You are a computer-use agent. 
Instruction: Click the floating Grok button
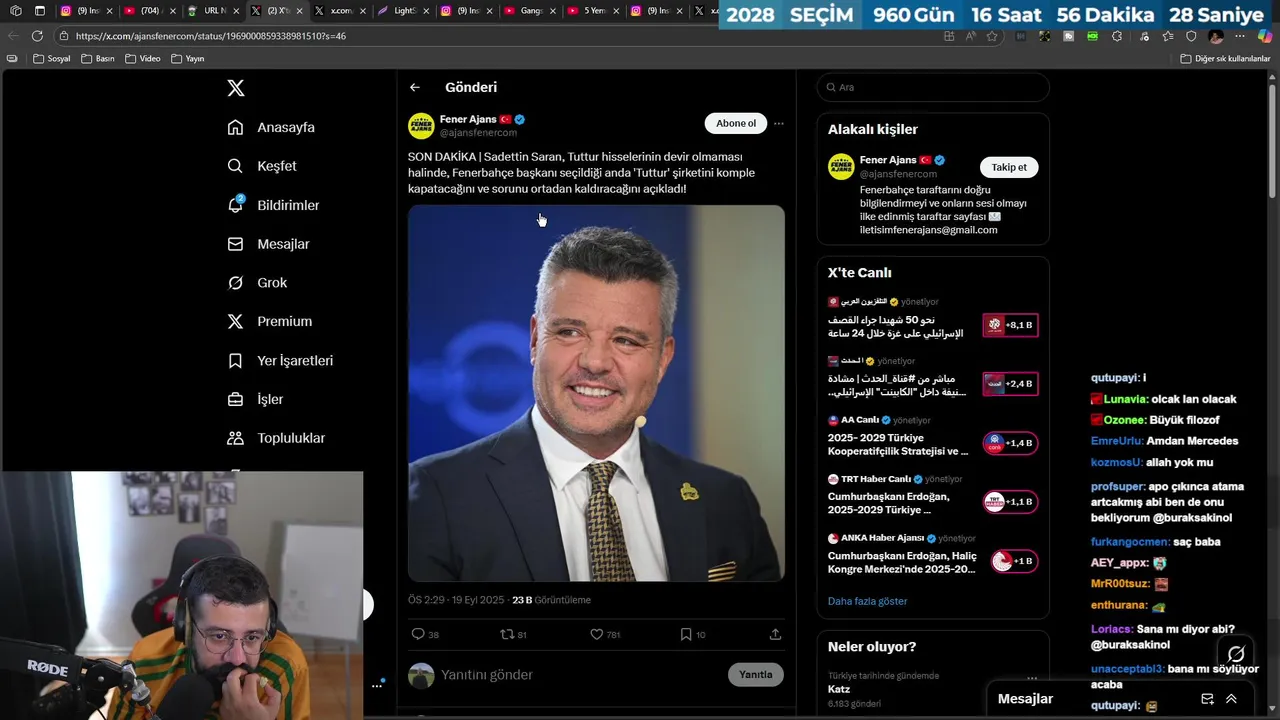click(1236, 653)
